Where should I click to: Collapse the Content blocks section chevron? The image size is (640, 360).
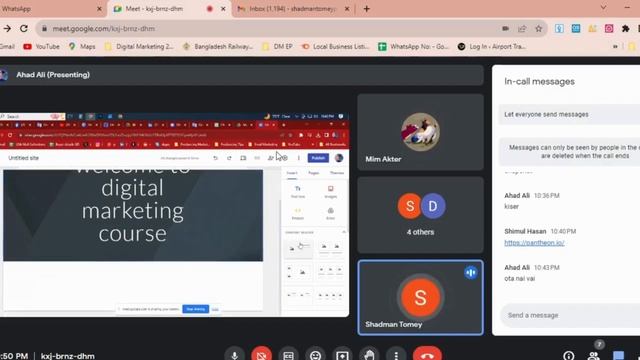click(344, 232)
